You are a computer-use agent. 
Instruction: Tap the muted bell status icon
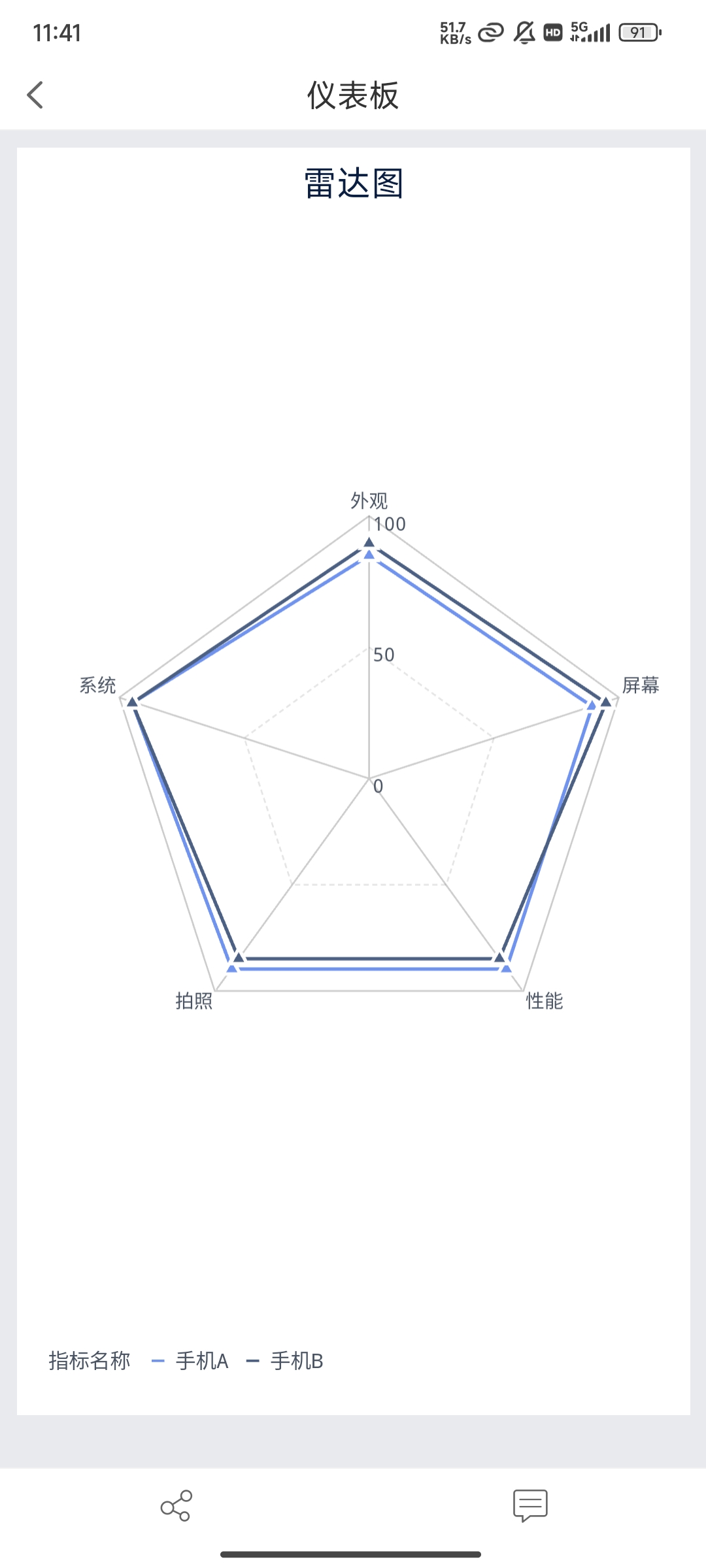[x=524, y=33]
